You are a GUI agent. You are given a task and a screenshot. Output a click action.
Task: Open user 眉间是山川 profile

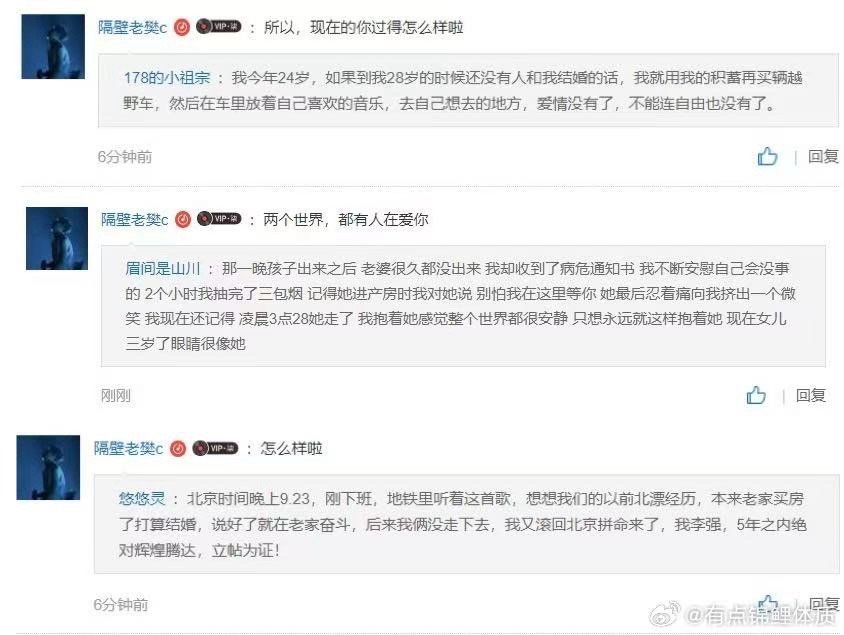[163, 268]
